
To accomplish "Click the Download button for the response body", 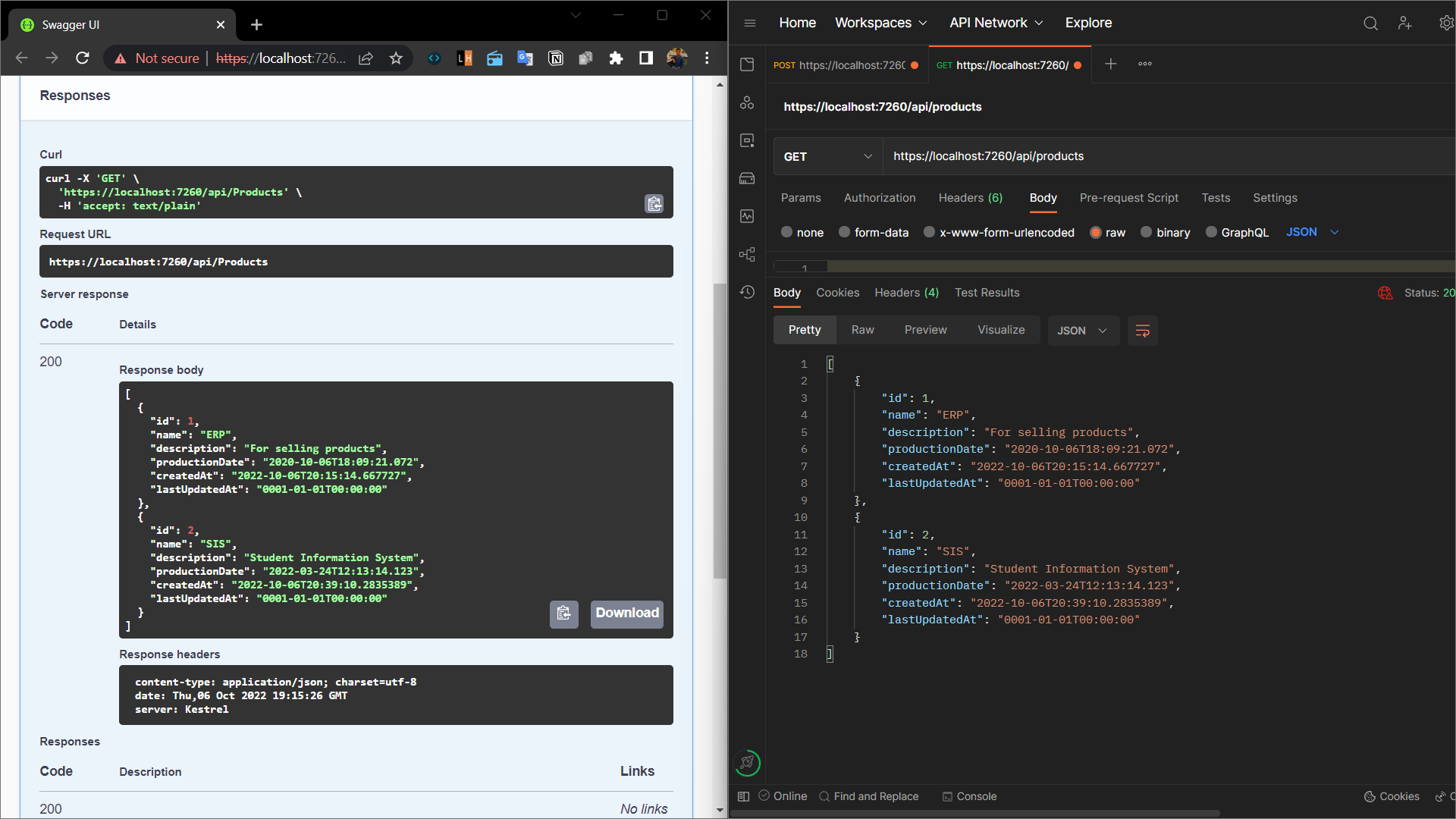I will [626, 613].
